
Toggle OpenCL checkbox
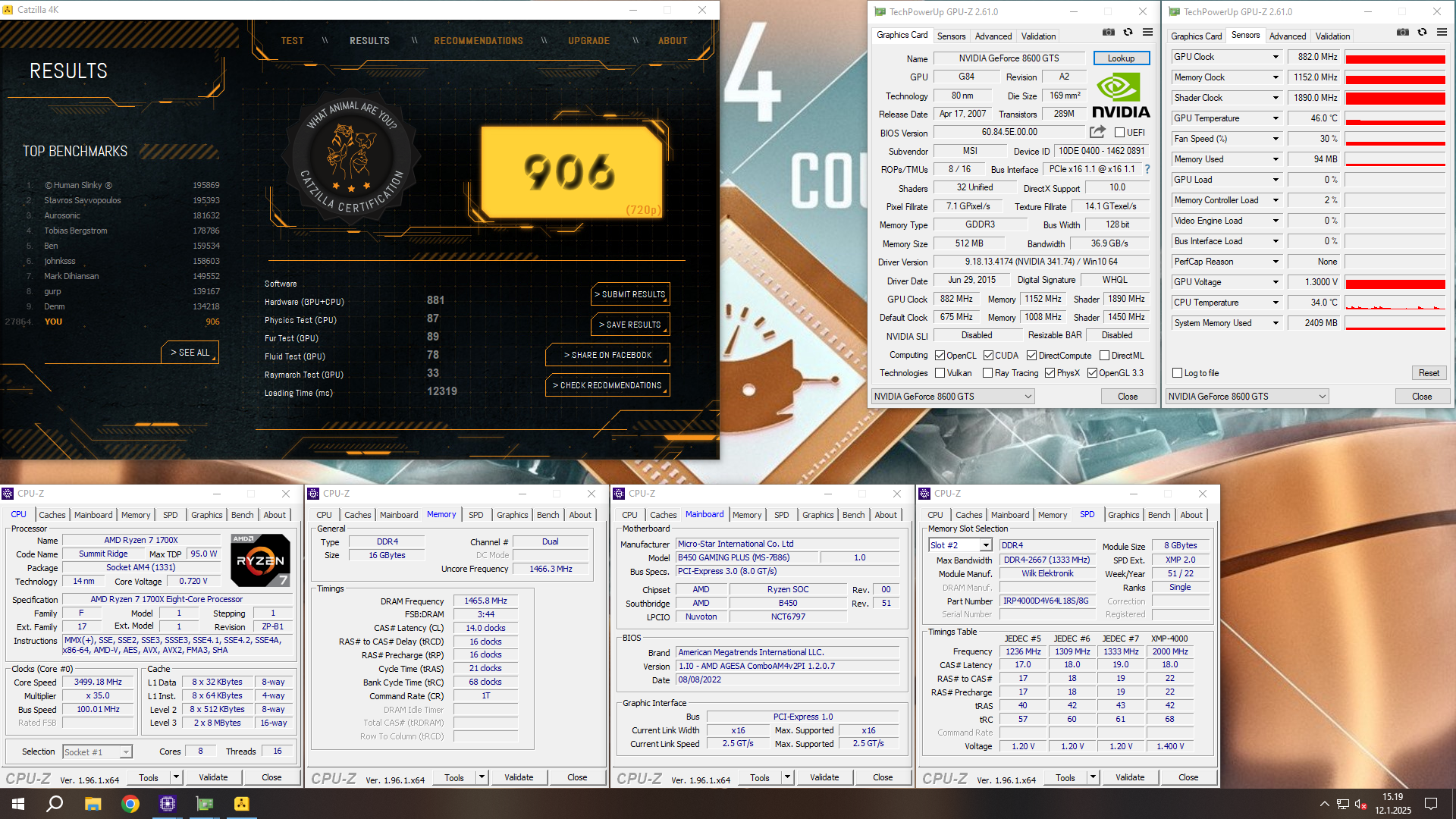(x=940, y=355)
